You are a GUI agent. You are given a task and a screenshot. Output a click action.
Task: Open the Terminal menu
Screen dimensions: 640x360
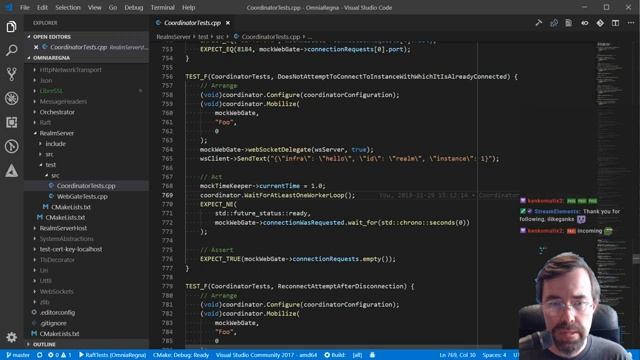tap(162, 7)
